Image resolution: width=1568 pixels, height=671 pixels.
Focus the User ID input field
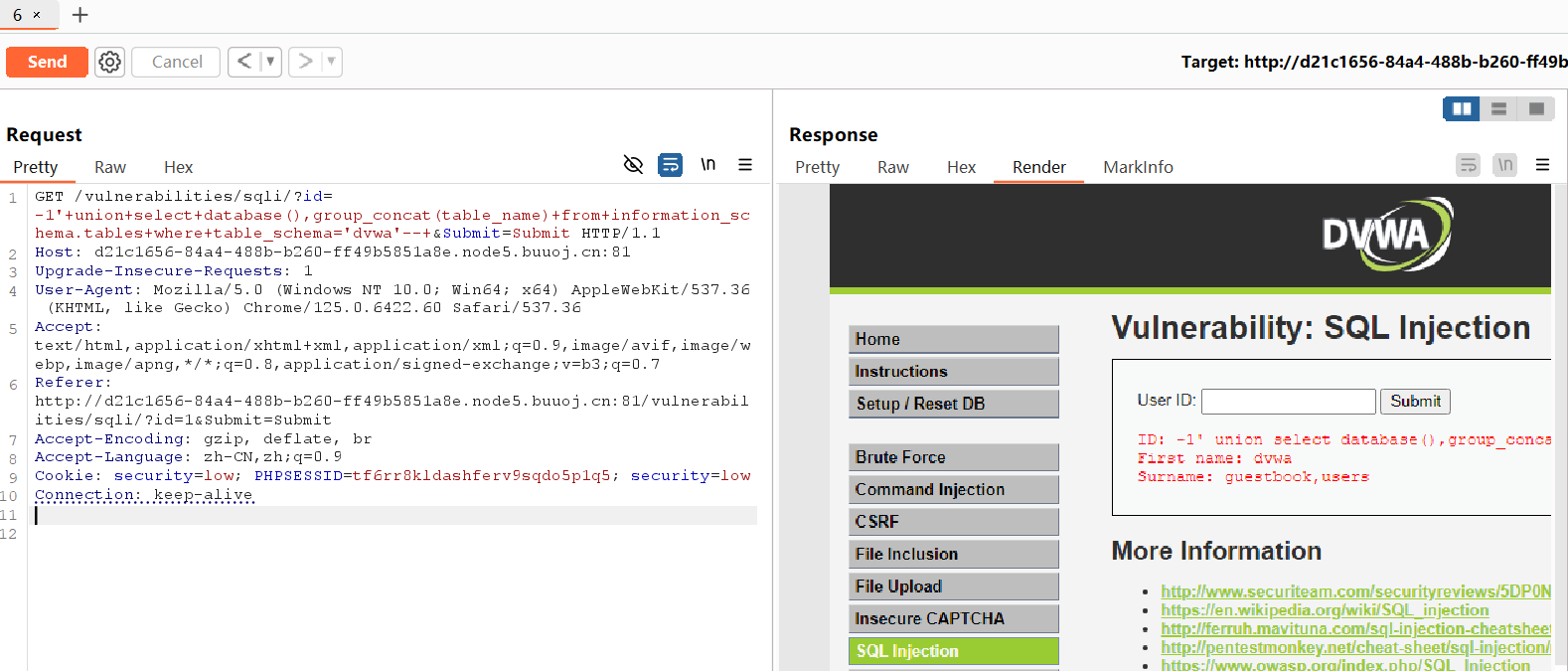[x=1288, y=402]
